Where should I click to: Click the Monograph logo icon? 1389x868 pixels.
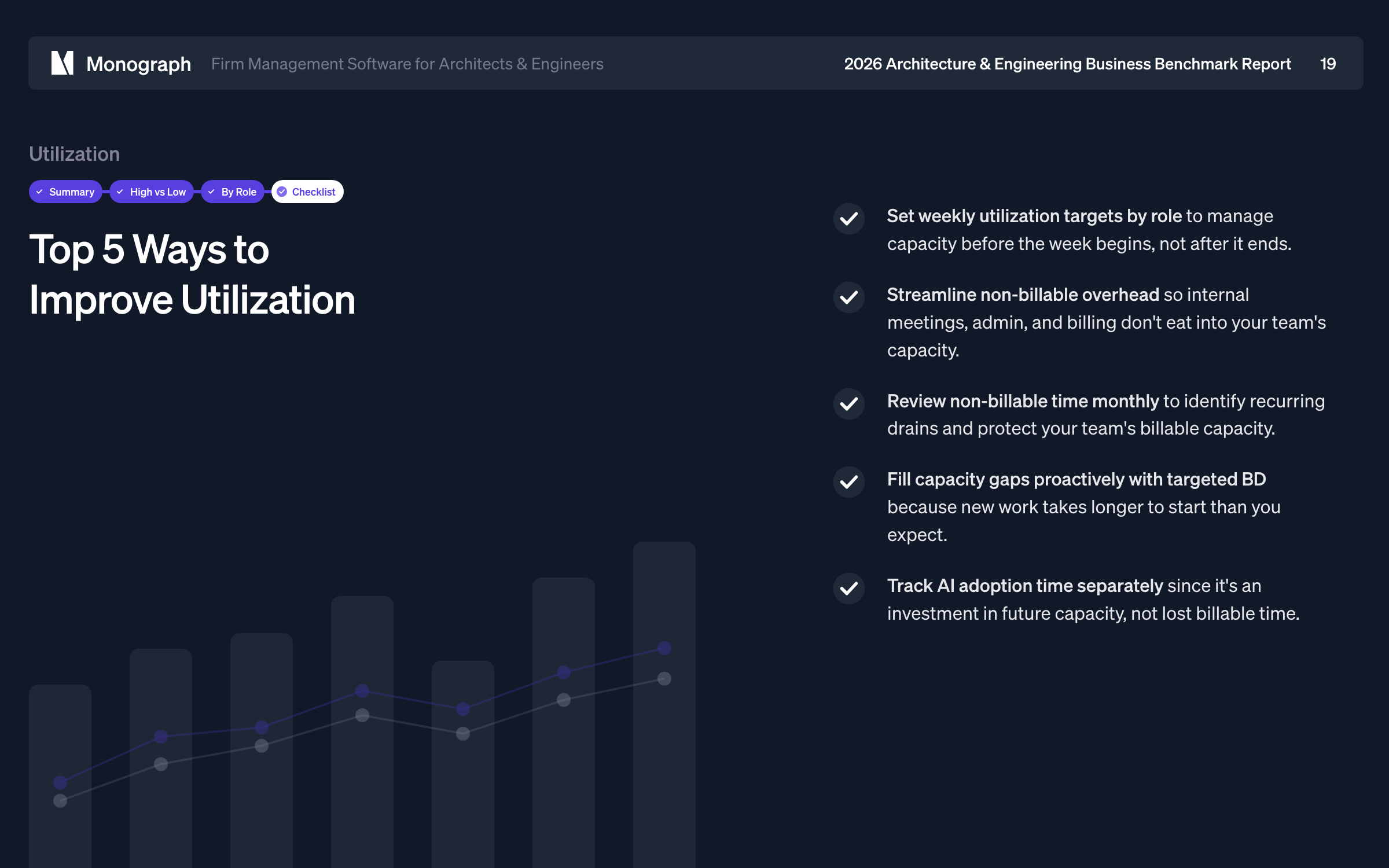click(x=63, y=63)
